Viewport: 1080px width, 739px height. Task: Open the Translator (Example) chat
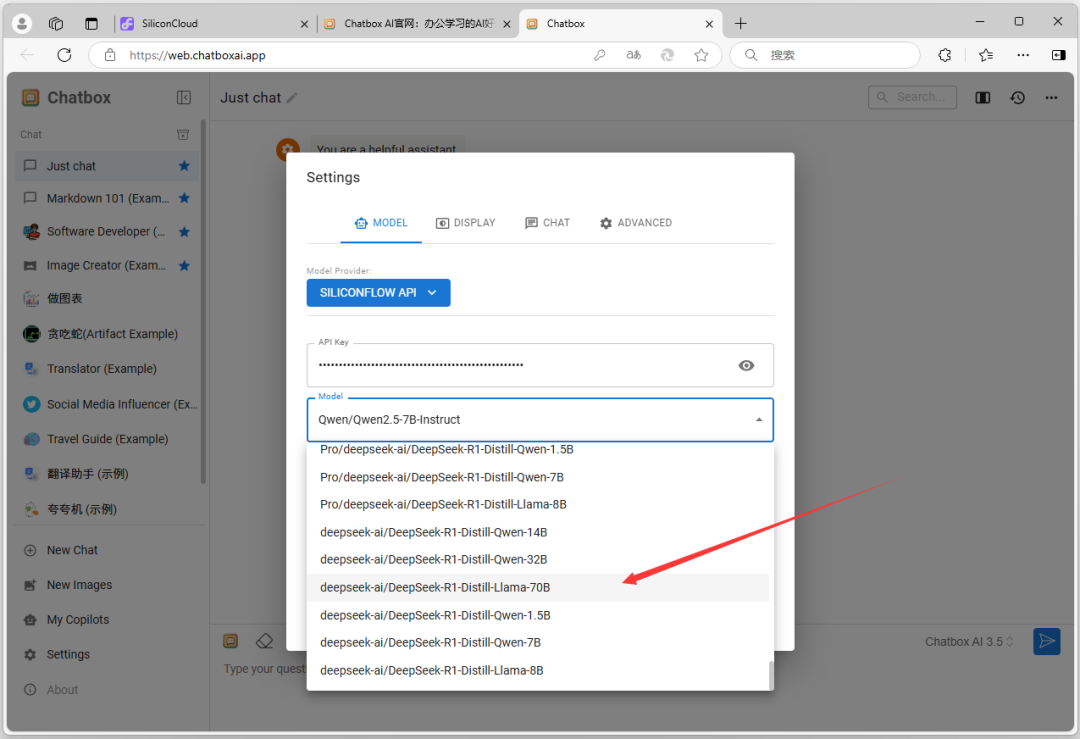point(107,369)
